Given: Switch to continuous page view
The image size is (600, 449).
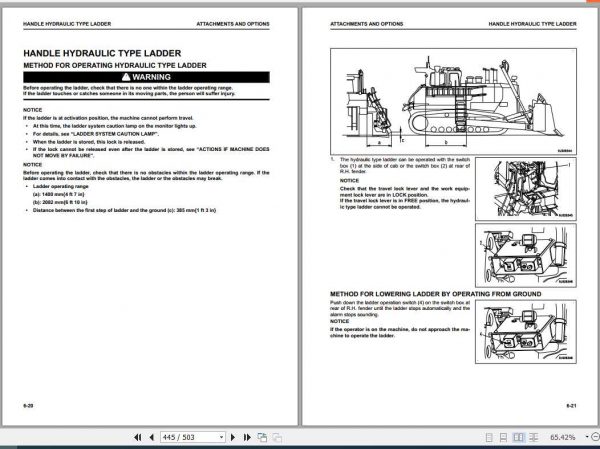Looking at the screenshot, I should click(504, 437).
